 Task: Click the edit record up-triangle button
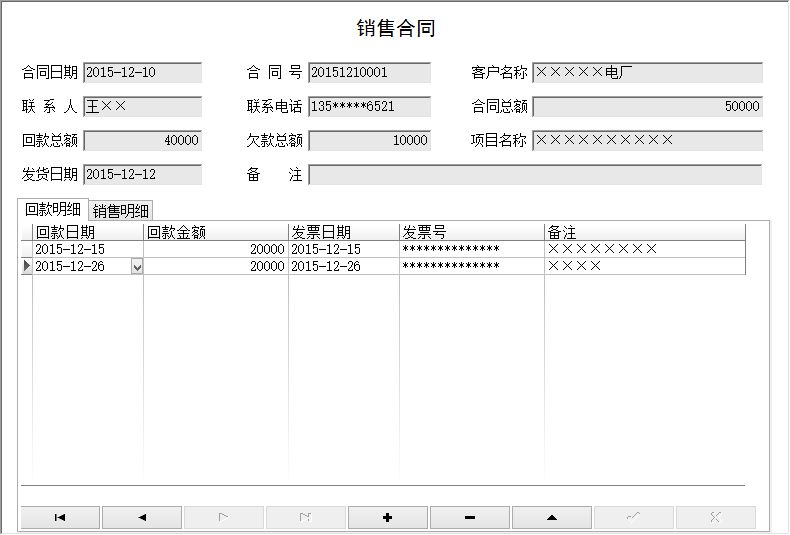(x=552, y=517)
